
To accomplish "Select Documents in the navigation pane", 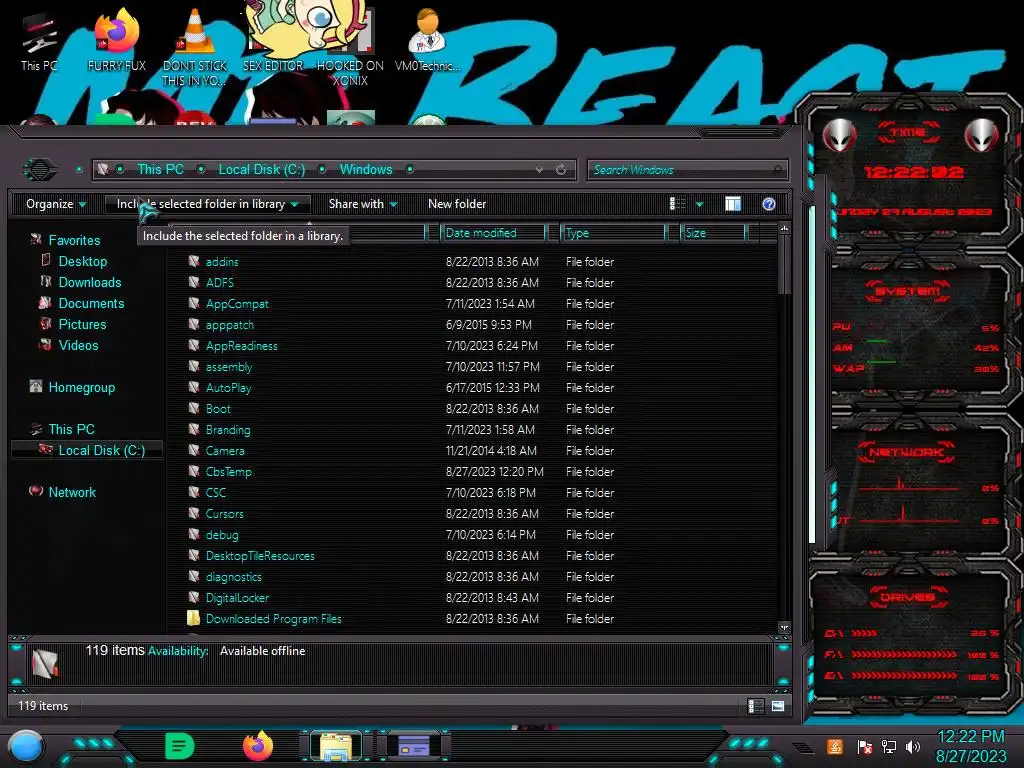I will [91, 303].
